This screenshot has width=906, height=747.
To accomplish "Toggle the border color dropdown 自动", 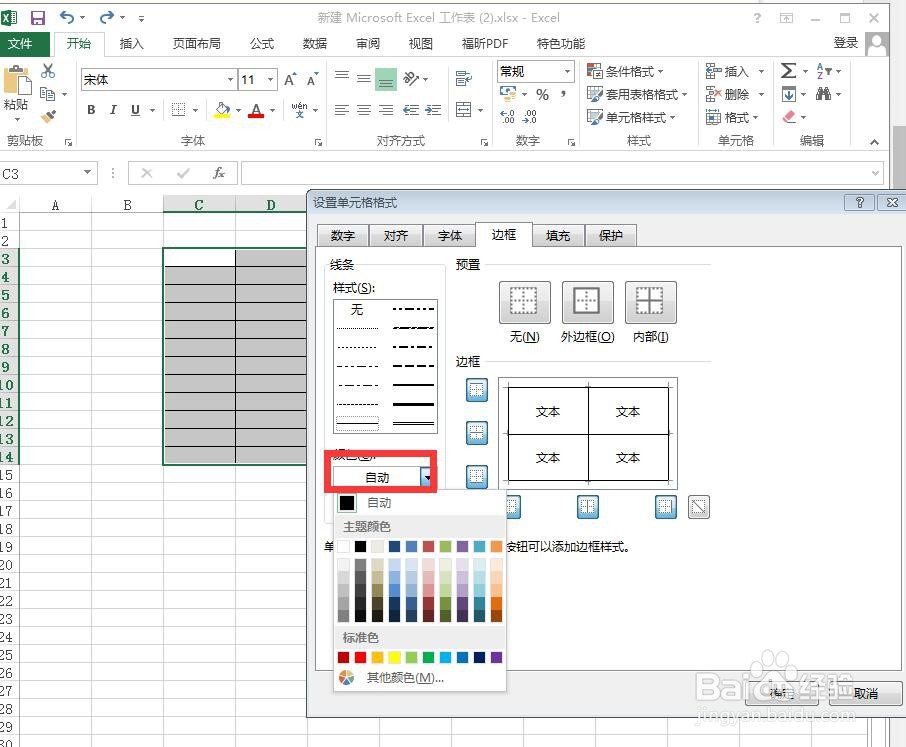I will 427,477.
